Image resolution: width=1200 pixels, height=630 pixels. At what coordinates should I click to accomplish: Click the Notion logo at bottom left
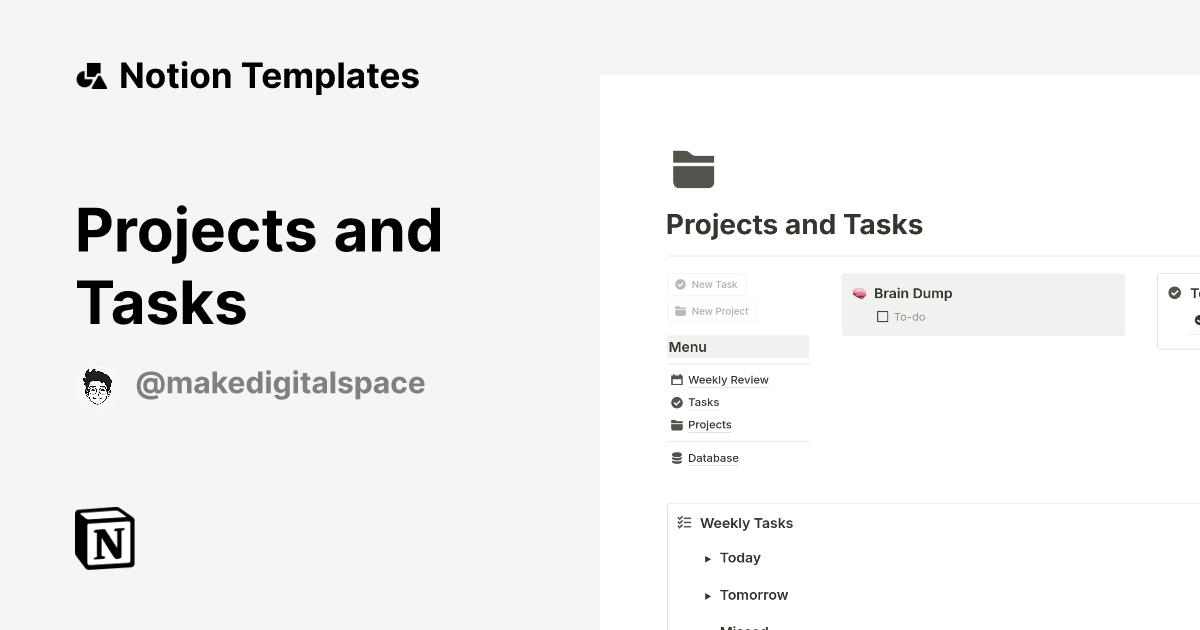[103, 538]
